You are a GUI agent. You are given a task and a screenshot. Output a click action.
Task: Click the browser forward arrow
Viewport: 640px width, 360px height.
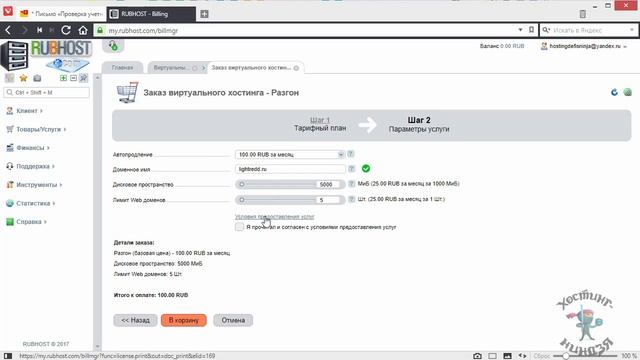pyautogui.click(x=24, y=30)
